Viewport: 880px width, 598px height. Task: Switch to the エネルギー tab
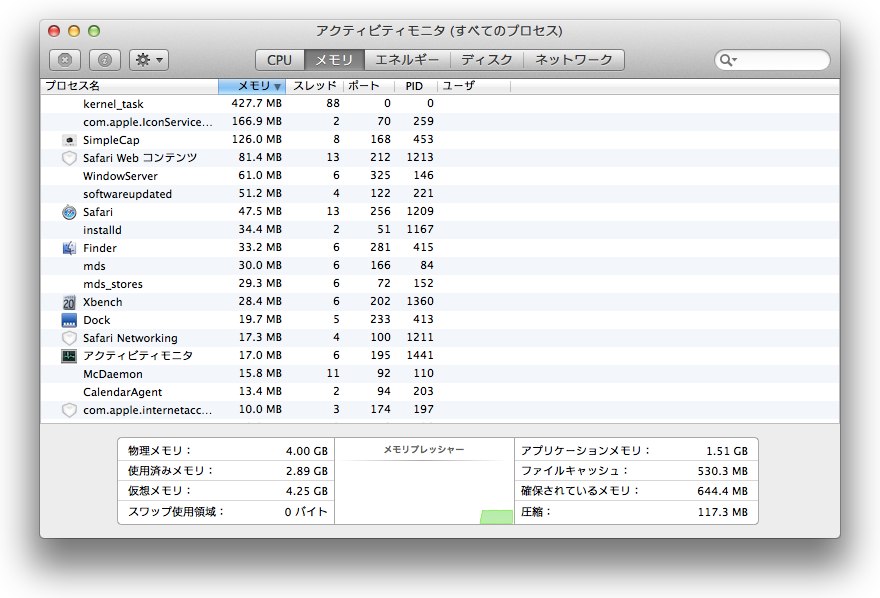(x=407, y=60)
